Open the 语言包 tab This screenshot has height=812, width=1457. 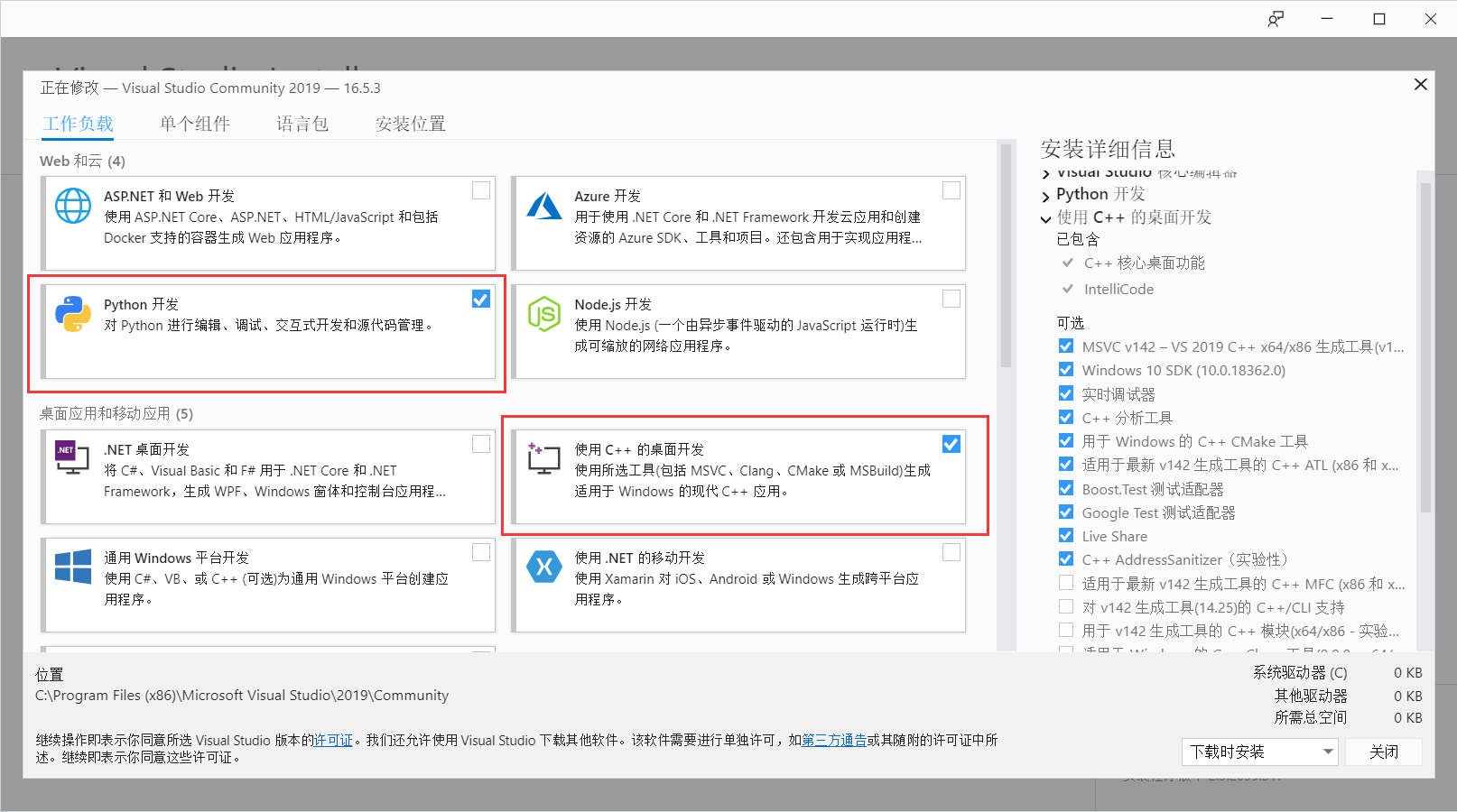[302, 124]
